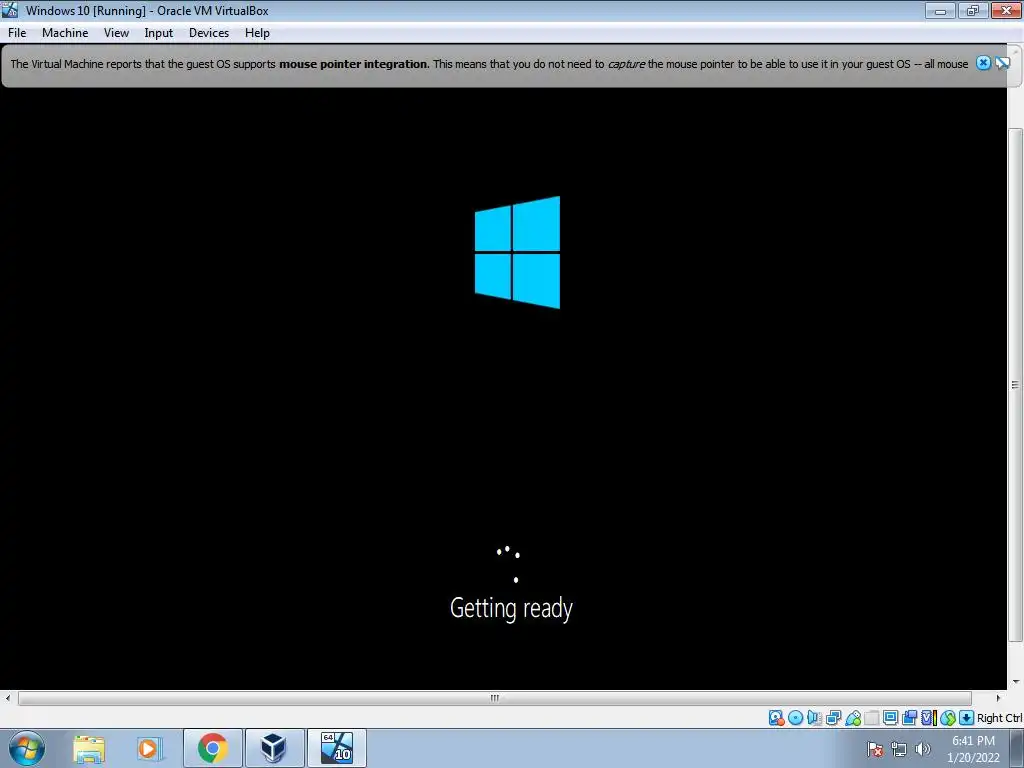Open the Input menu
The height and width of the screenshot is (768, 1024).
tap(159, 33)
